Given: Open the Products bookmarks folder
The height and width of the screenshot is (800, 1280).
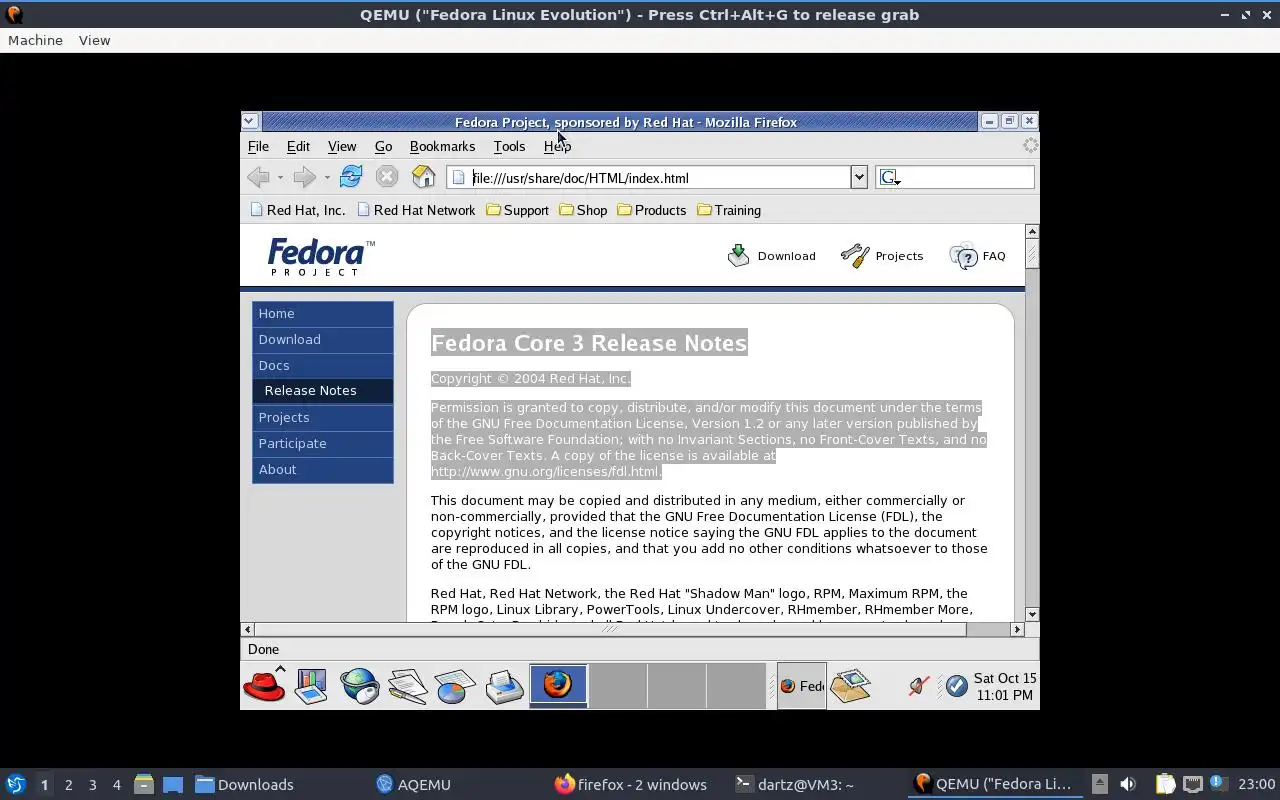Looking at the screenshot, I should point(652,210).
